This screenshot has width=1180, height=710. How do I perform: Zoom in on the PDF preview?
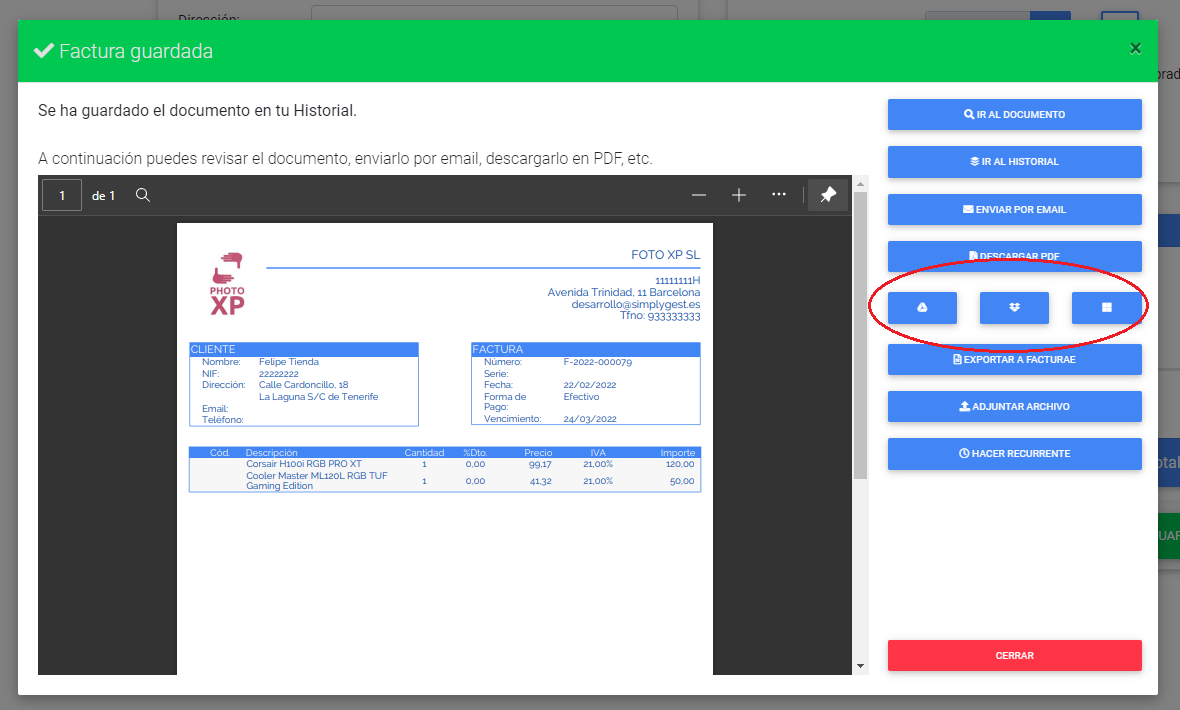pos(739,195)
